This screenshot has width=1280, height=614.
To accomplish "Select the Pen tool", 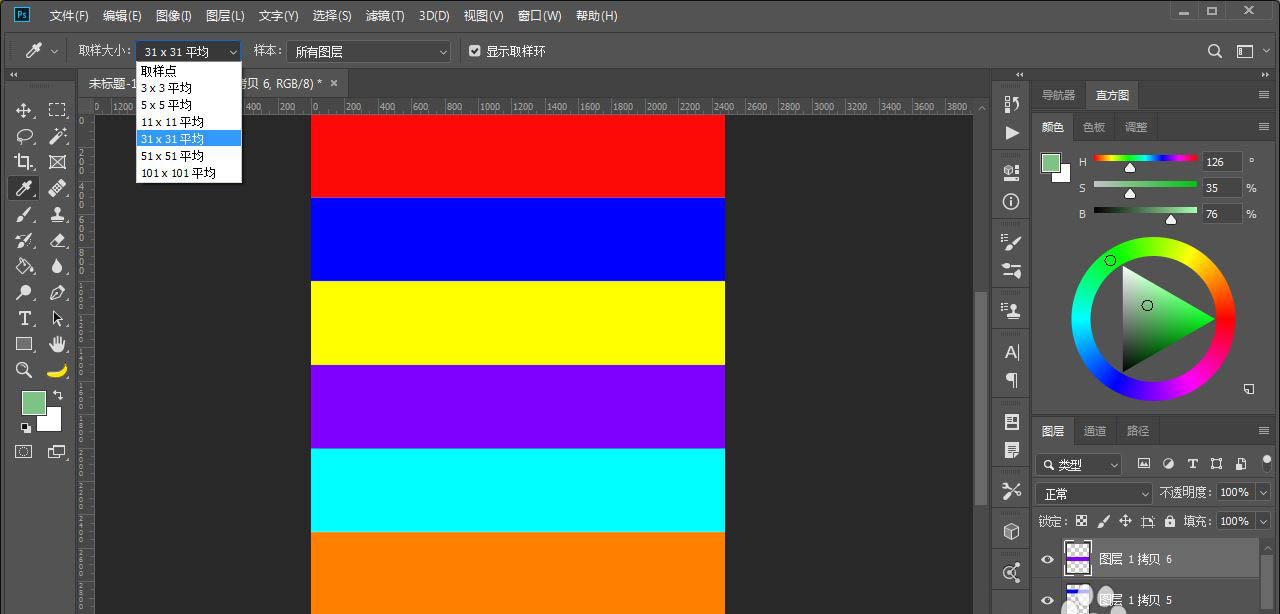I will 57,292.
